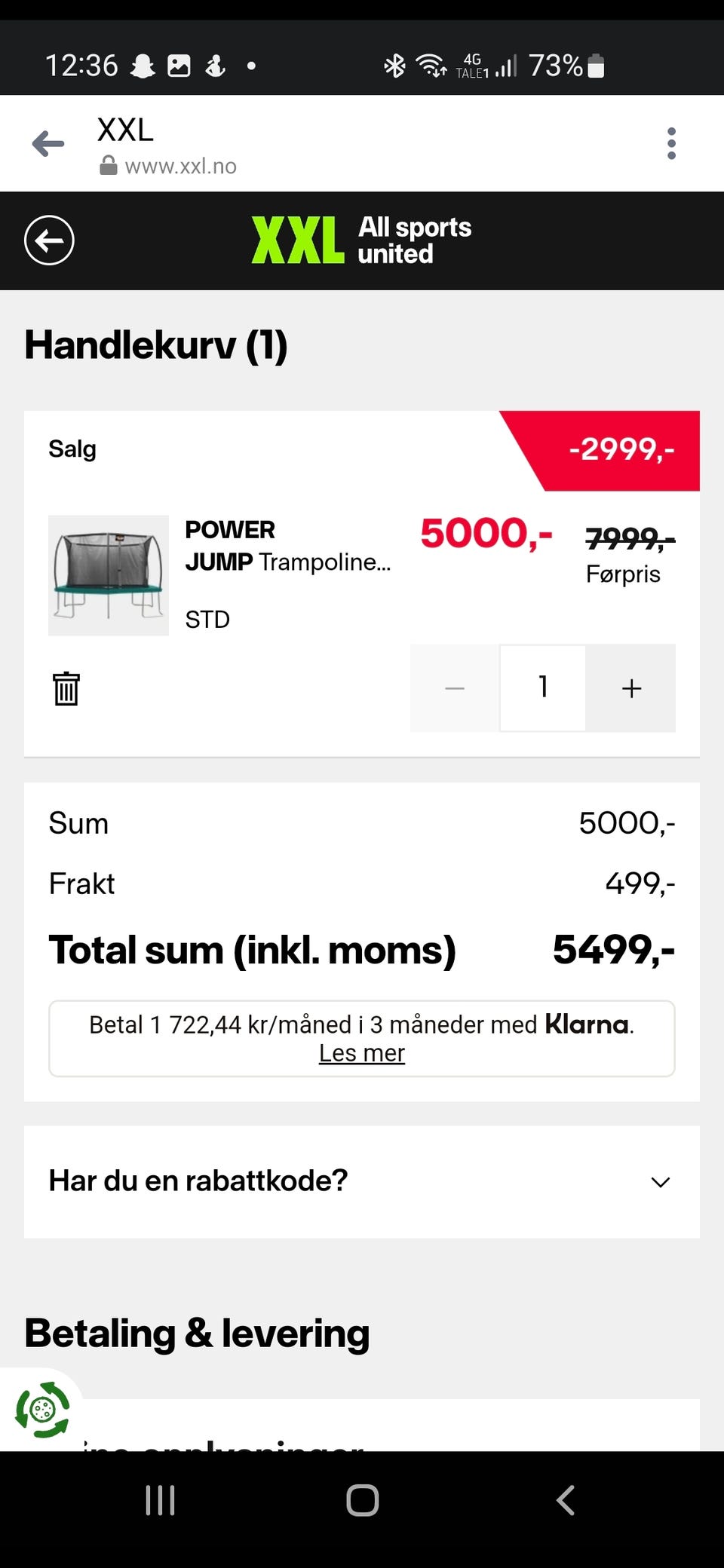Tap the quantity field showing 1
724x1568 pixels.
[x=543, y=688]
